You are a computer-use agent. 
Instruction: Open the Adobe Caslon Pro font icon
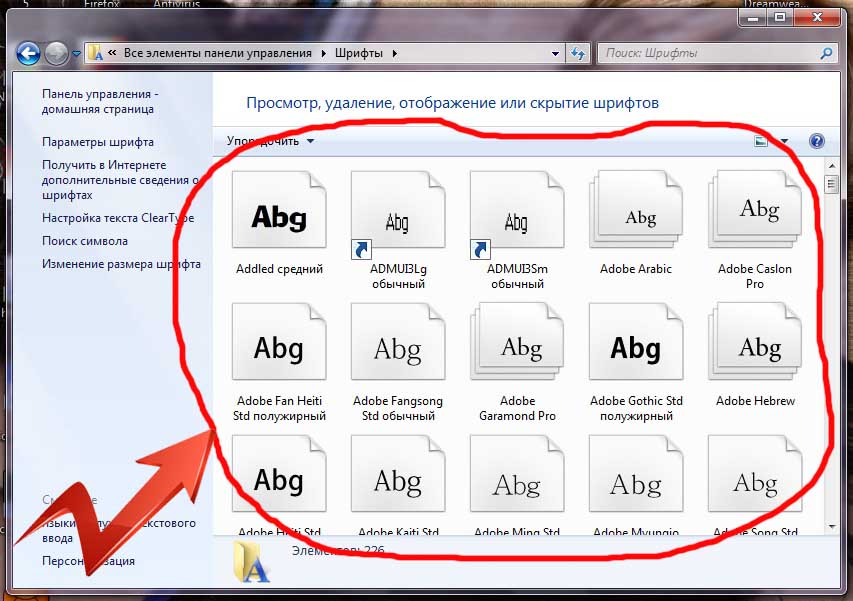[x=755, y=209]
